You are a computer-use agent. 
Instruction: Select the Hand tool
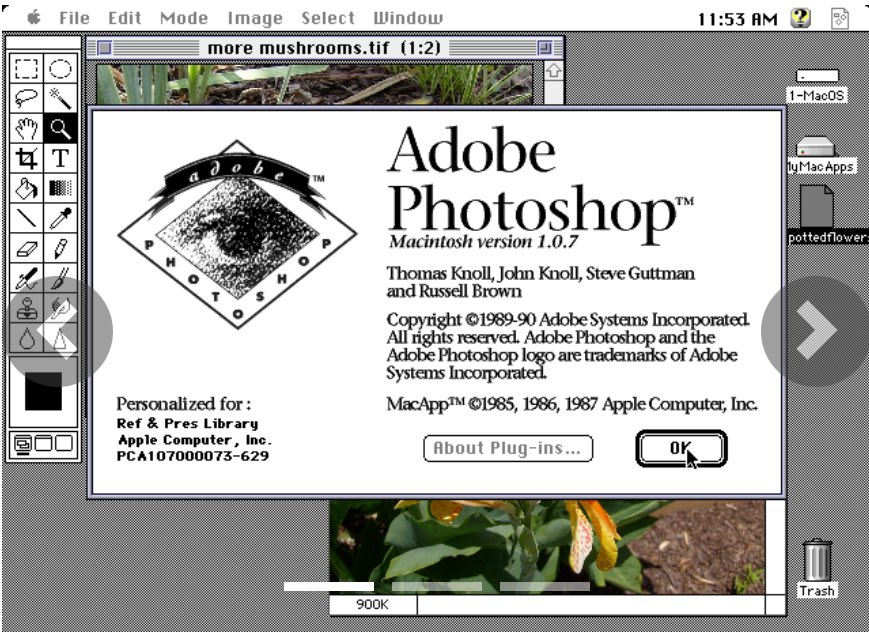[26, 129]
